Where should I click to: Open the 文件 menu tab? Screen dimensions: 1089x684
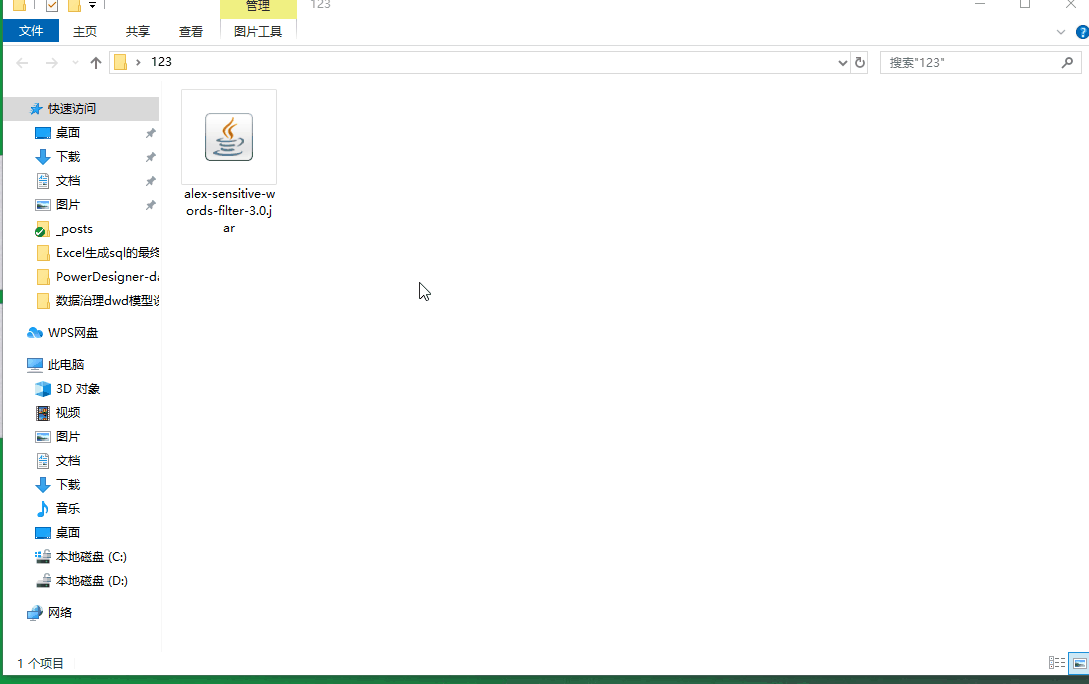31,31
